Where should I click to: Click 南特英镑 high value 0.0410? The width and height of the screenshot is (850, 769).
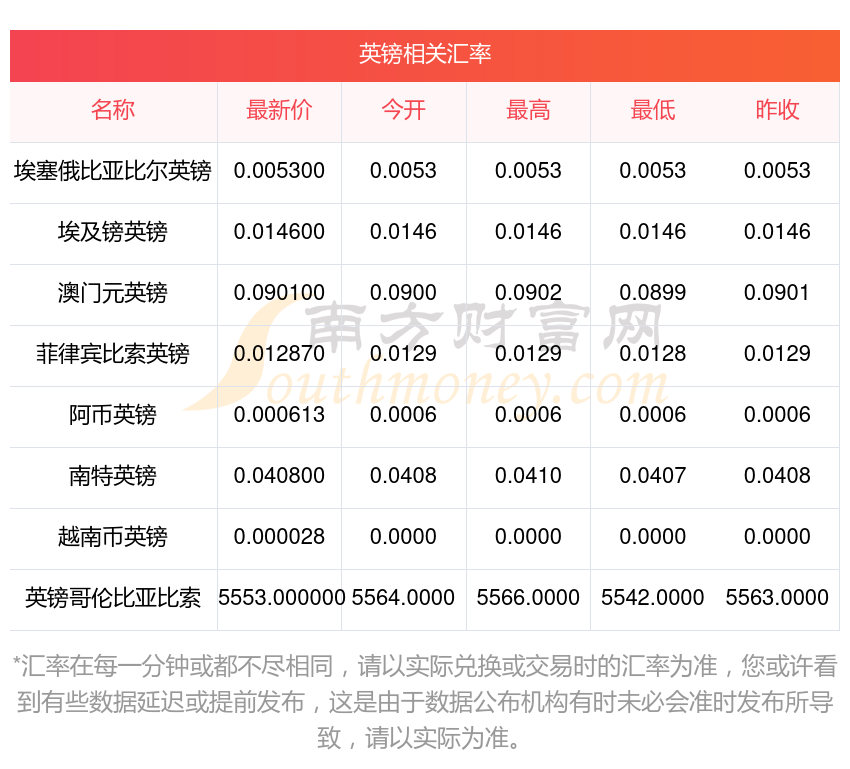528,476
